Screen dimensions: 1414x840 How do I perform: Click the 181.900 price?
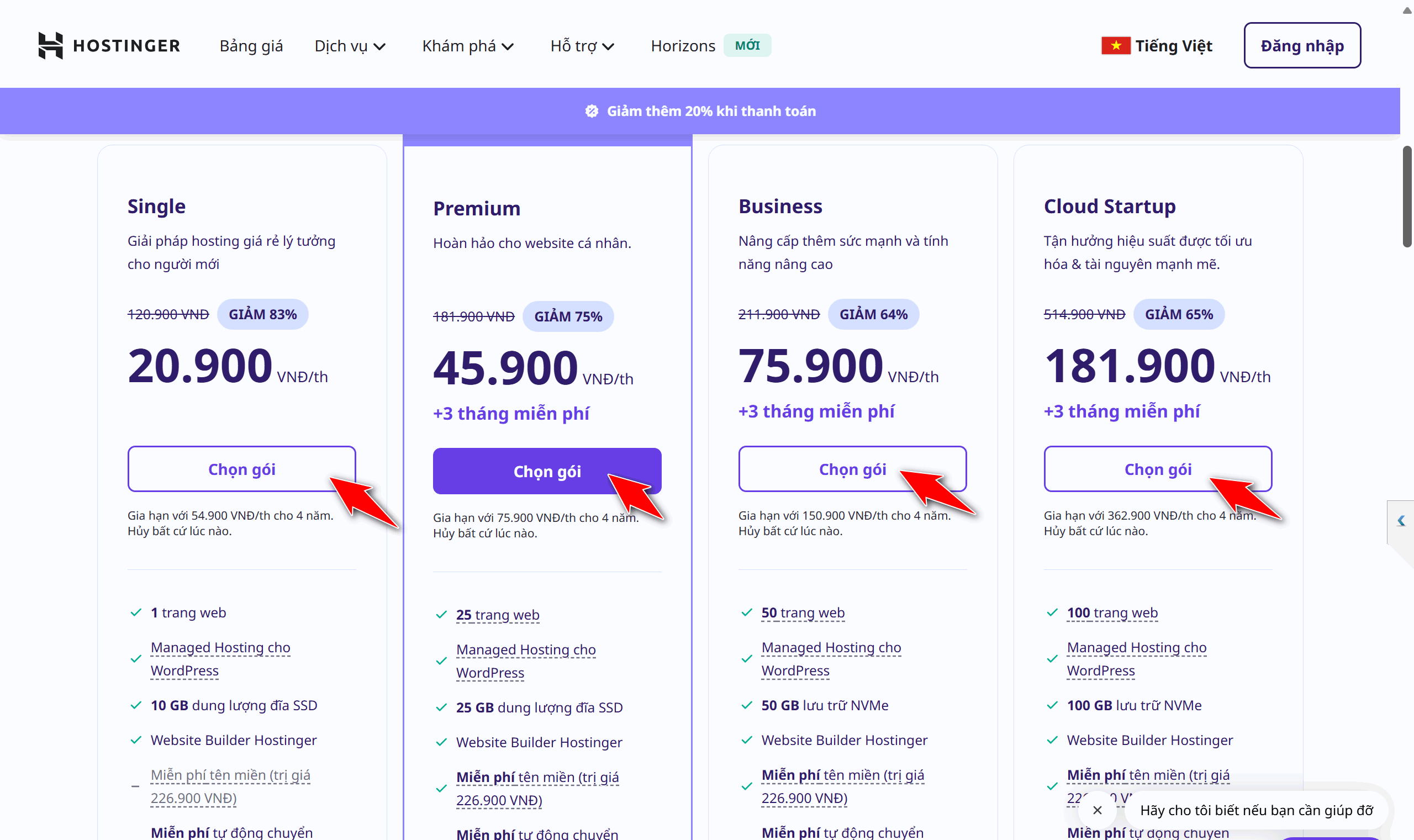click(1130, 366)
